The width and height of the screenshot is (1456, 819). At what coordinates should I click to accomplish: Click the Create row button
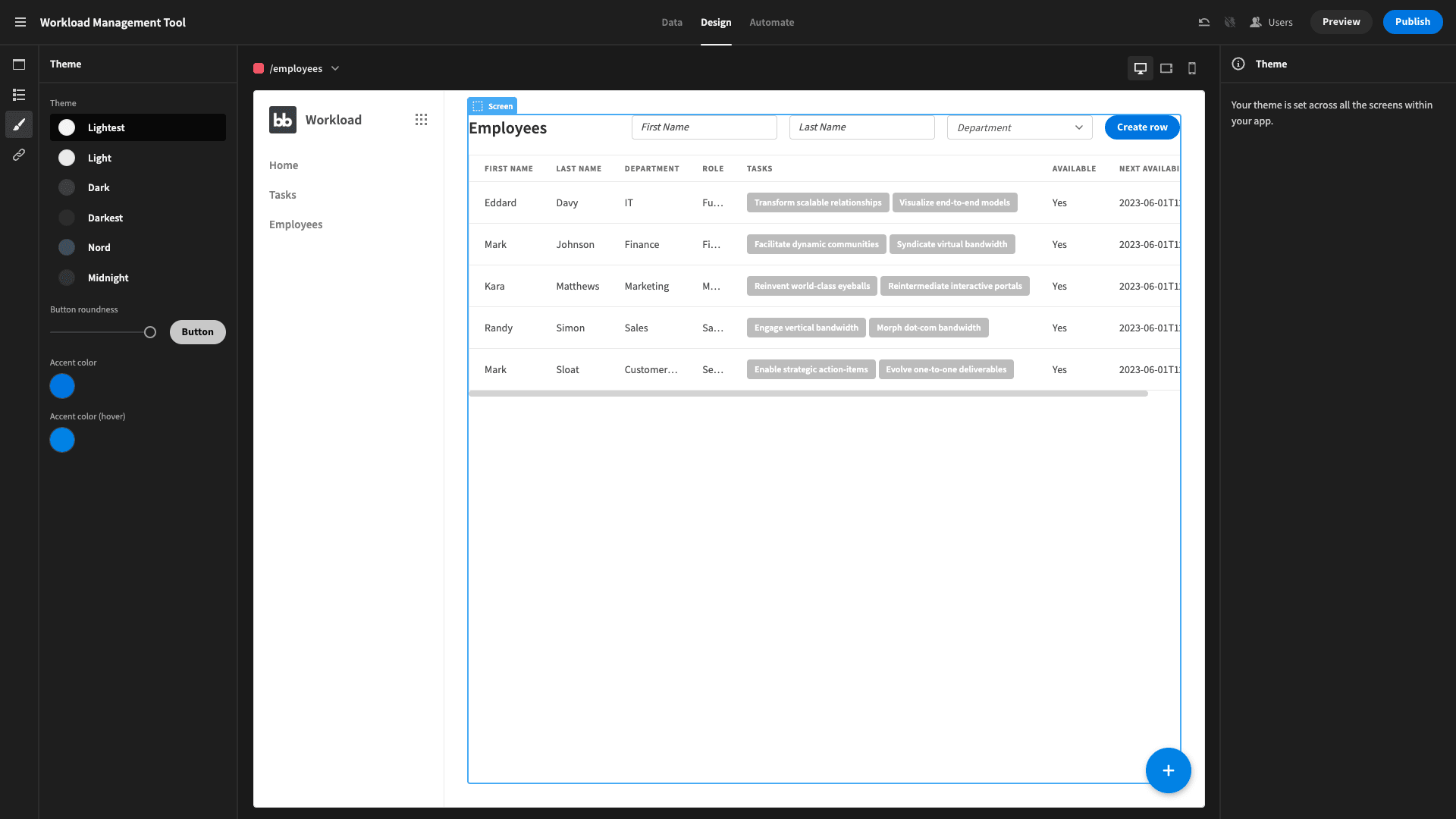click(1142, 127)
